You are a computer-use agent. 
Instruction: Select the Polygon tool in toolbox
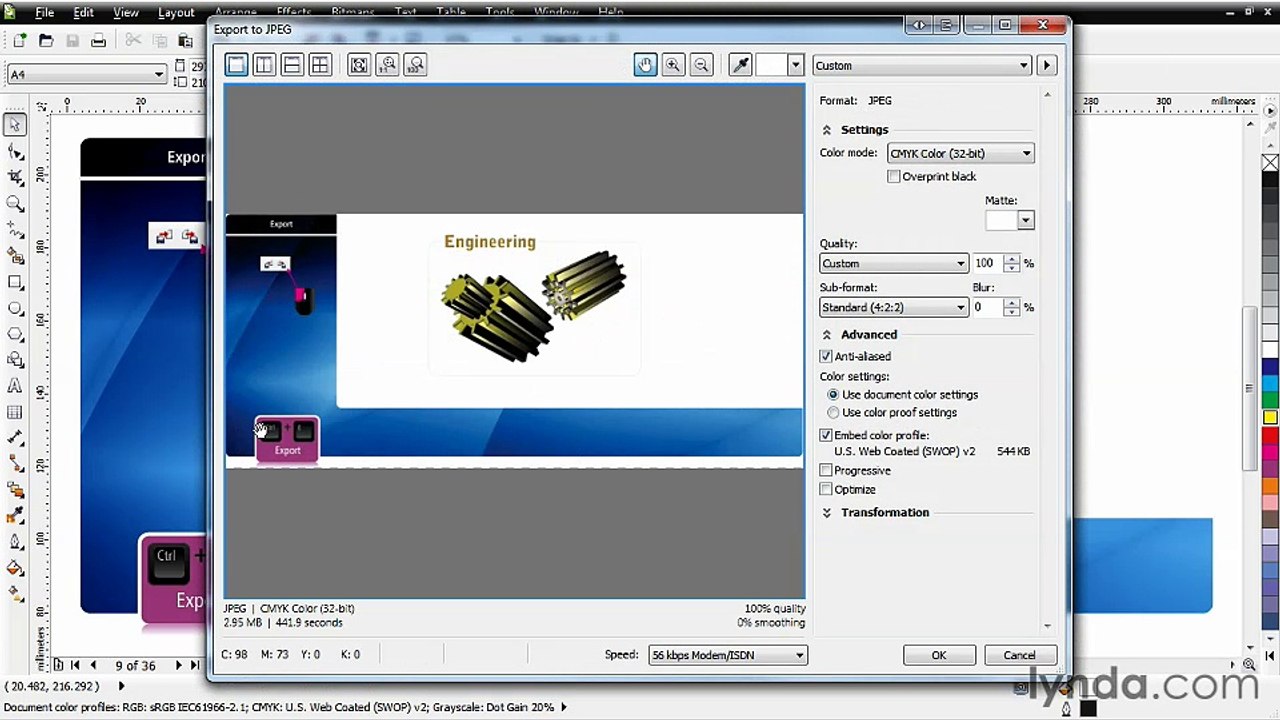[x=15, y=335]
